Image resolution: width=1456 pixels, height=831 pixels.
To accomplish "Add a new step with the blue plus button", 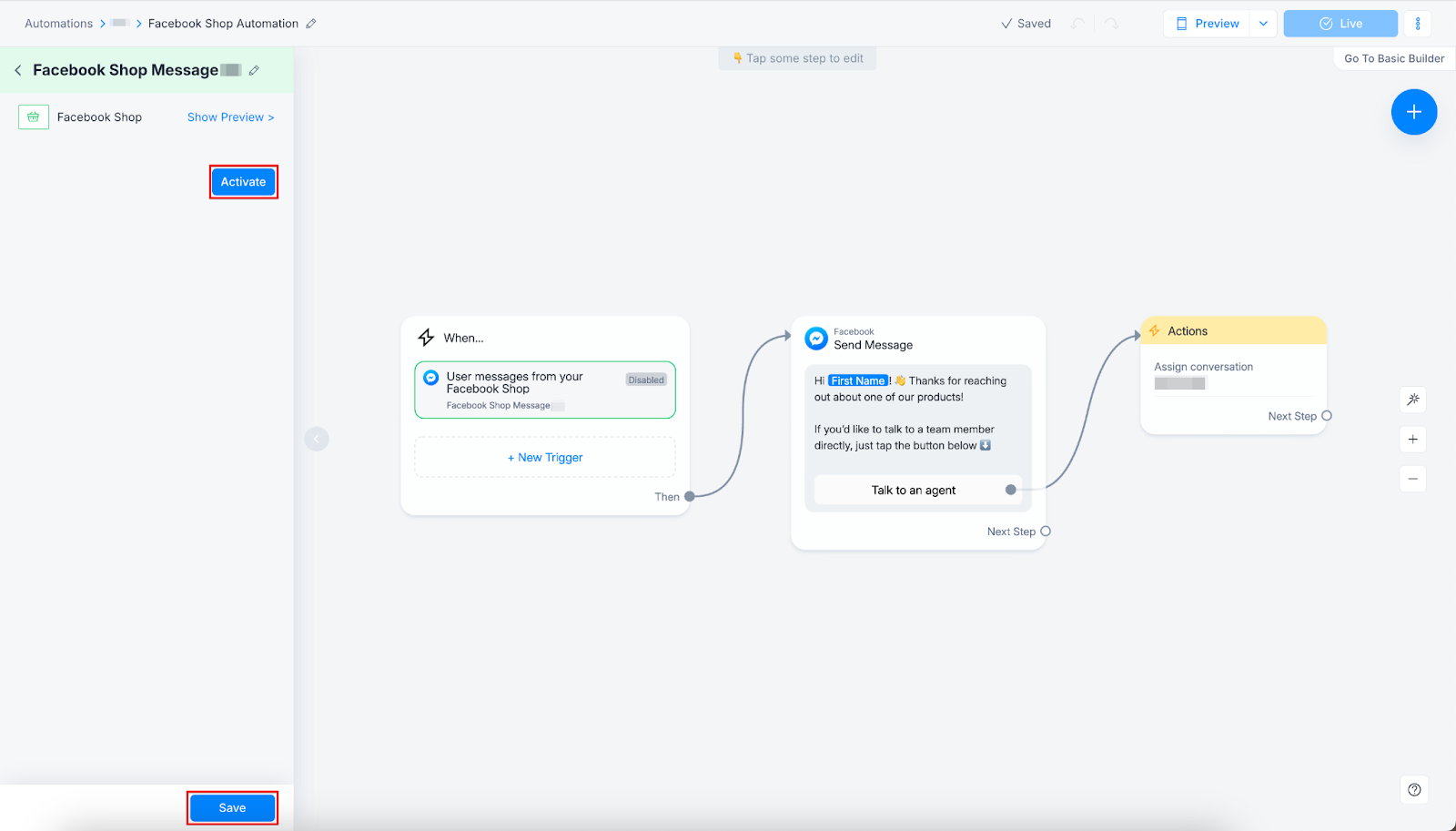I will tap(1414, 112).
